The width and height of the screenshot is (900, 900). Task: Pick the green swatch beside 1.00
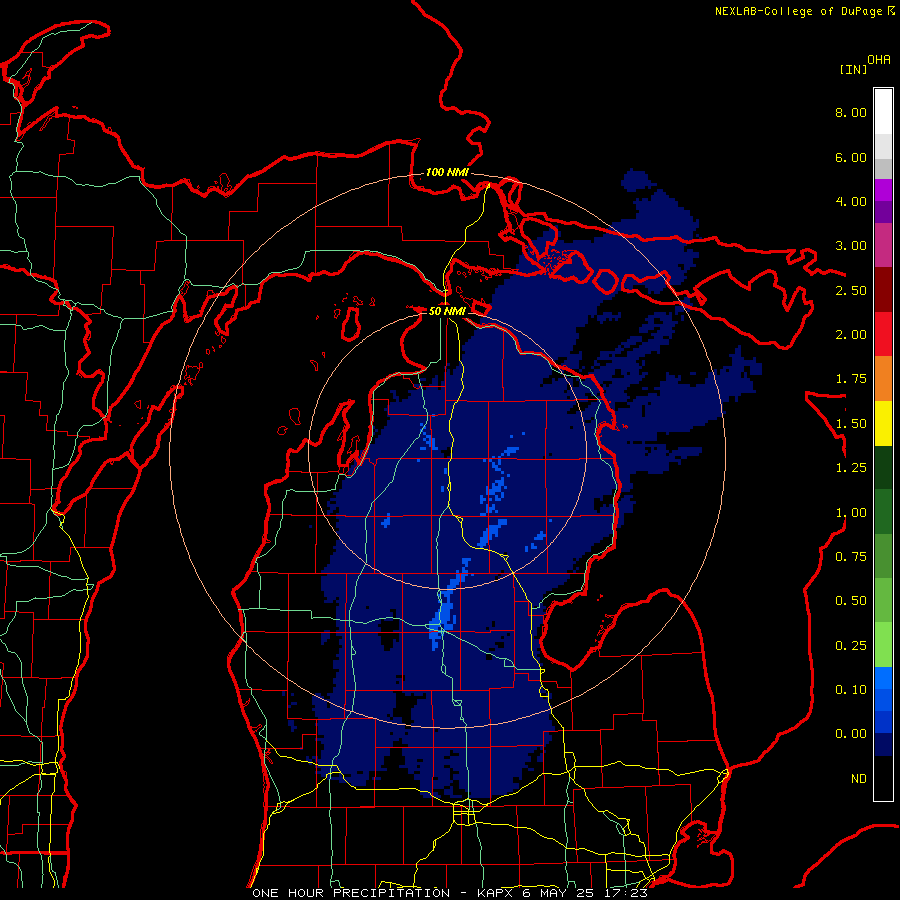(x=883, y=512)
